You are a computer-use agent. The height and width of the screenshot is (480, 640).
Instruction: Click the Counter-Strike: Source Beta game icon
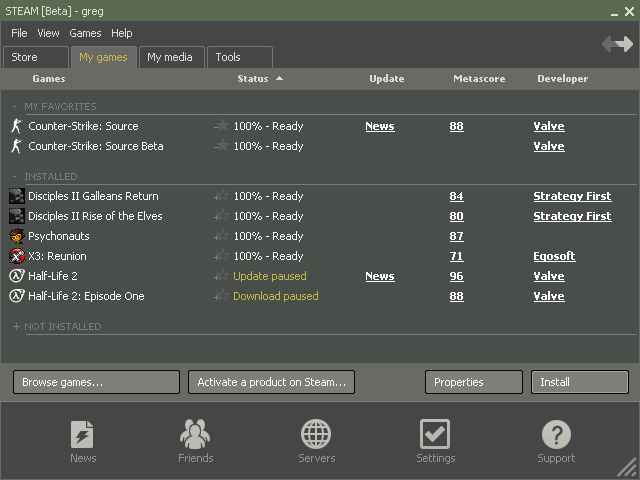pyautogui.click(x=16, y=146)
